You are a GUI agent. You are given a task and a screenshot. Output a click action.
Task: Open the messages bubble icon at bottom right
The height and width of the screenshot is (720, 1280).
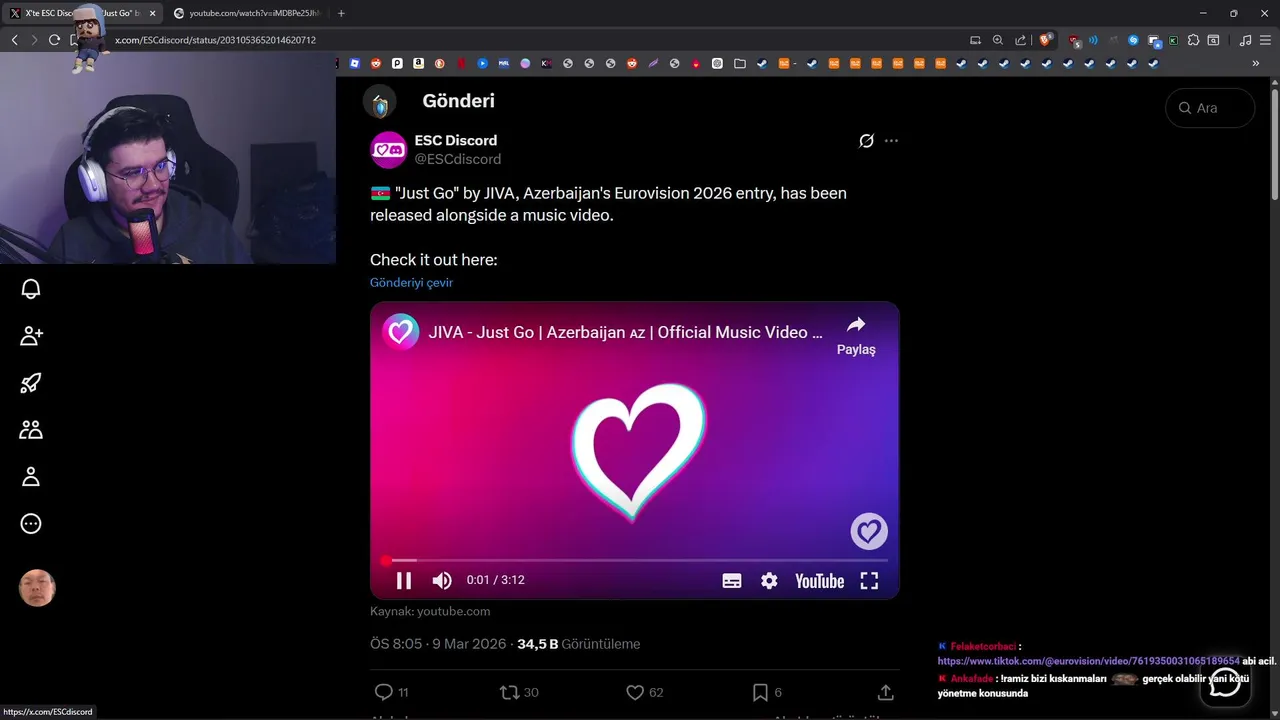(x=1225, y=683)
